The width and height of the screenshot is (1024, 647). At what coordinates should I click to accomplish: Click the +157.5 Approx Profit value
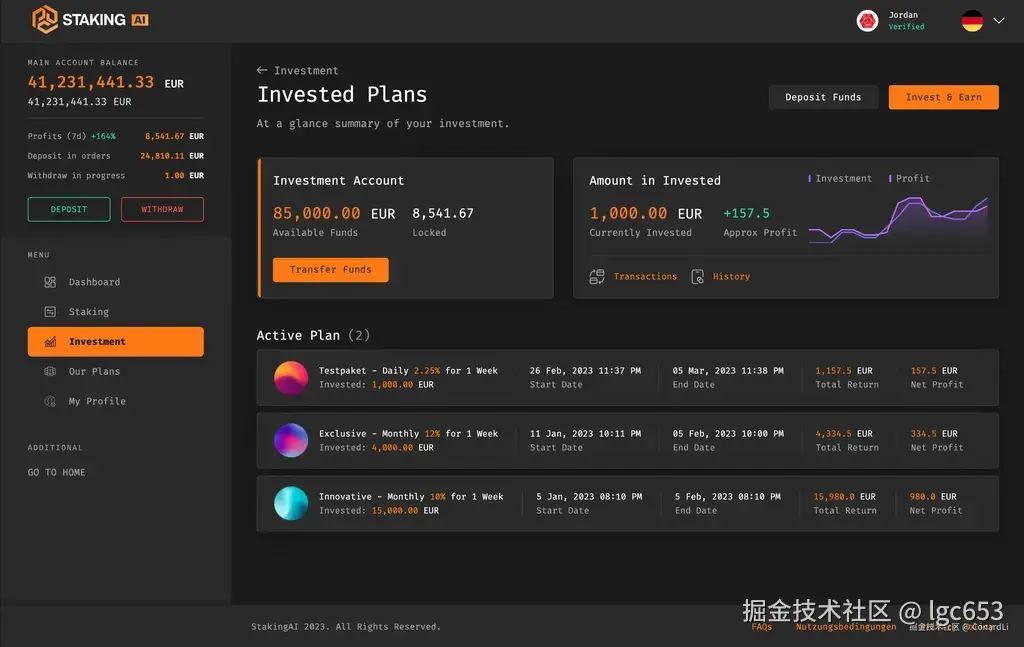coord(746,213)
